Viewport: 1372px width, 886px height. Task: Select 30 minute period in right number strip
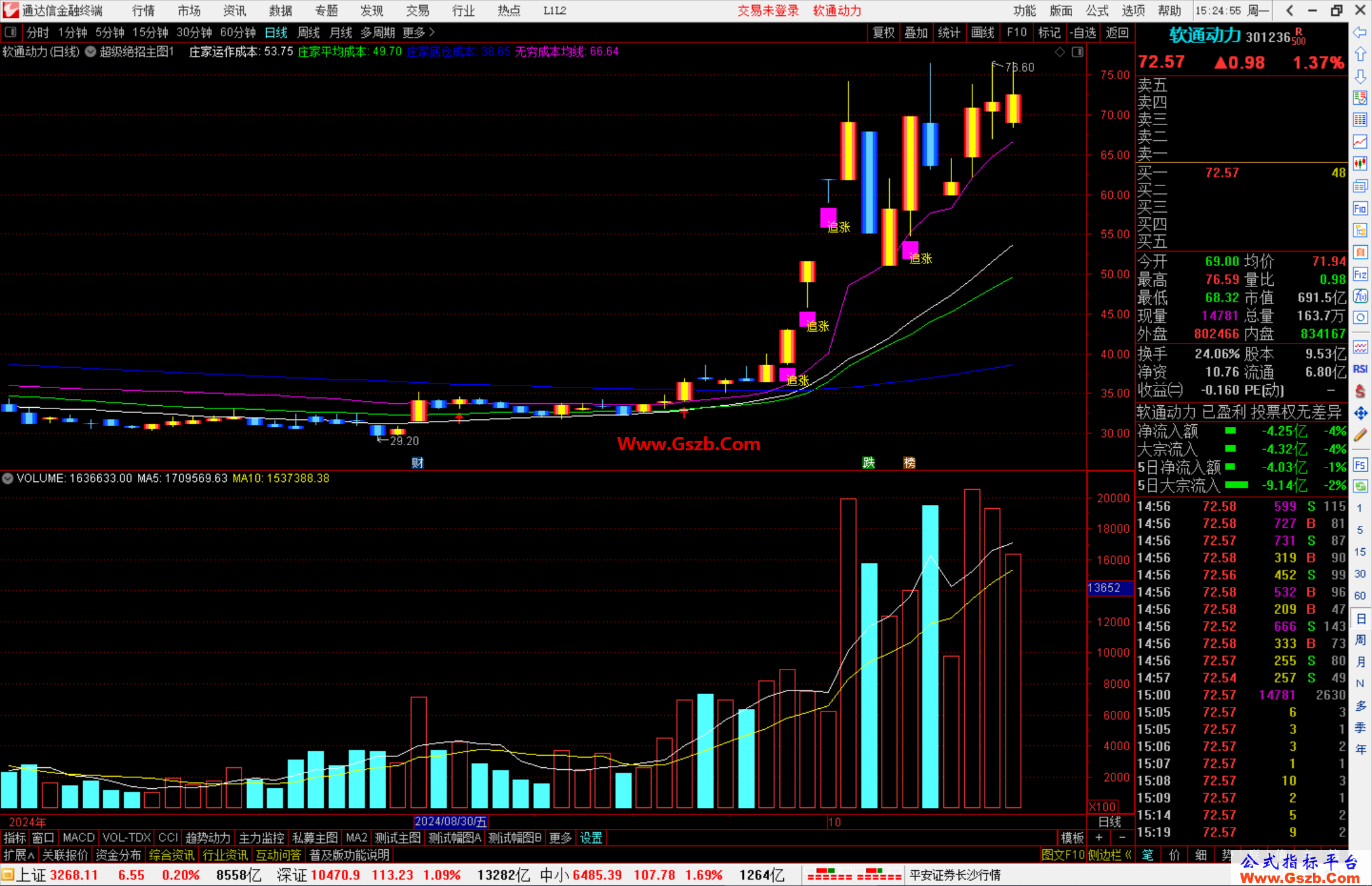pos(1360,574)
